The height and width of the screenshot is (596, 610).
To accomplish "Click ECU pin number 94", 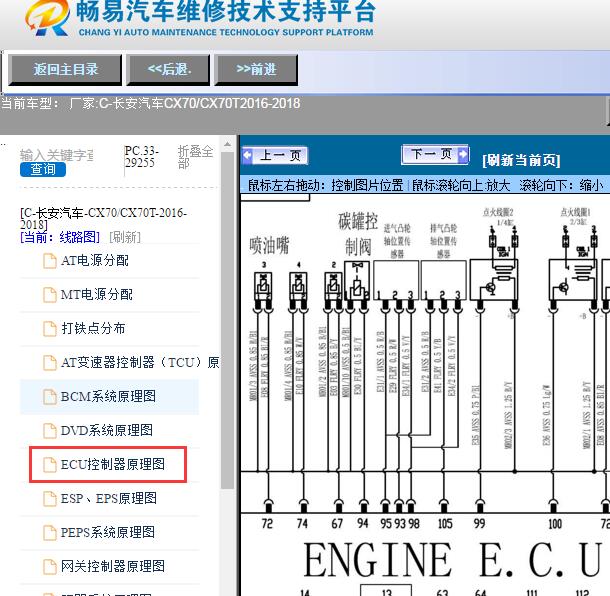I will (363, 524).
